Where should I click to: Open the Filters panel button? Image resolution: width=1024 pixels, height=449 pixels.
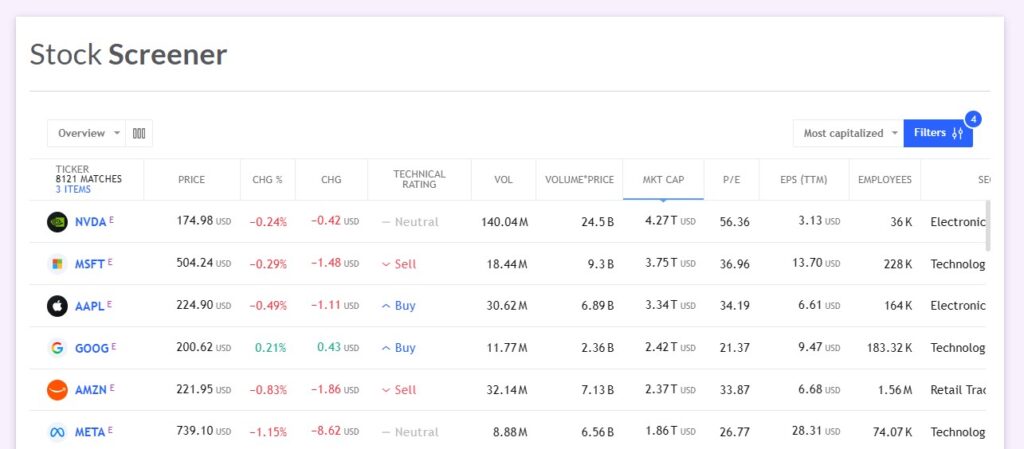click(938, 133)
